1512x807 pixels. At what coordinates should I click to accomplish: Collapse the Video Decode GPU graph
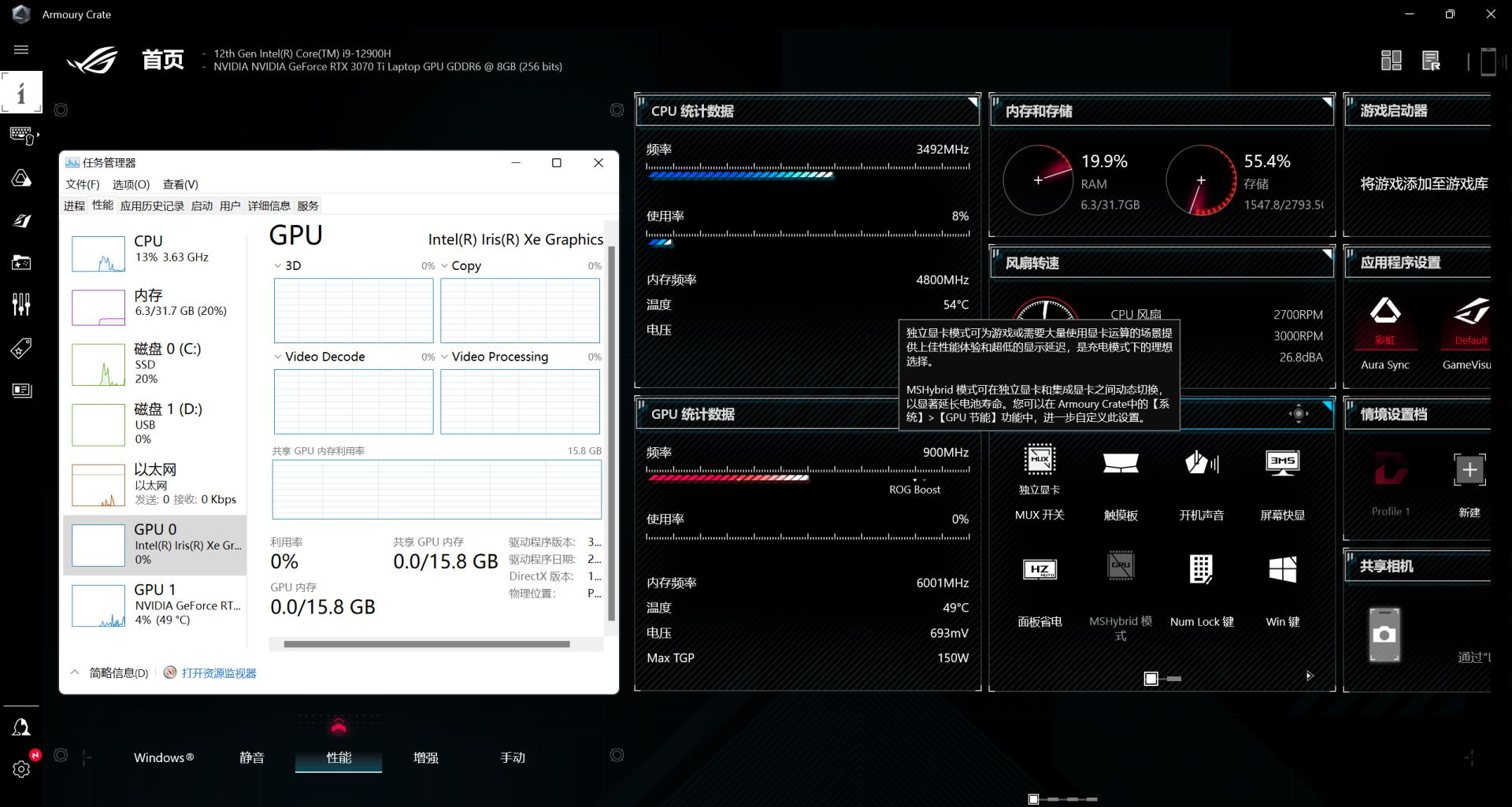[x=276, y=356]
